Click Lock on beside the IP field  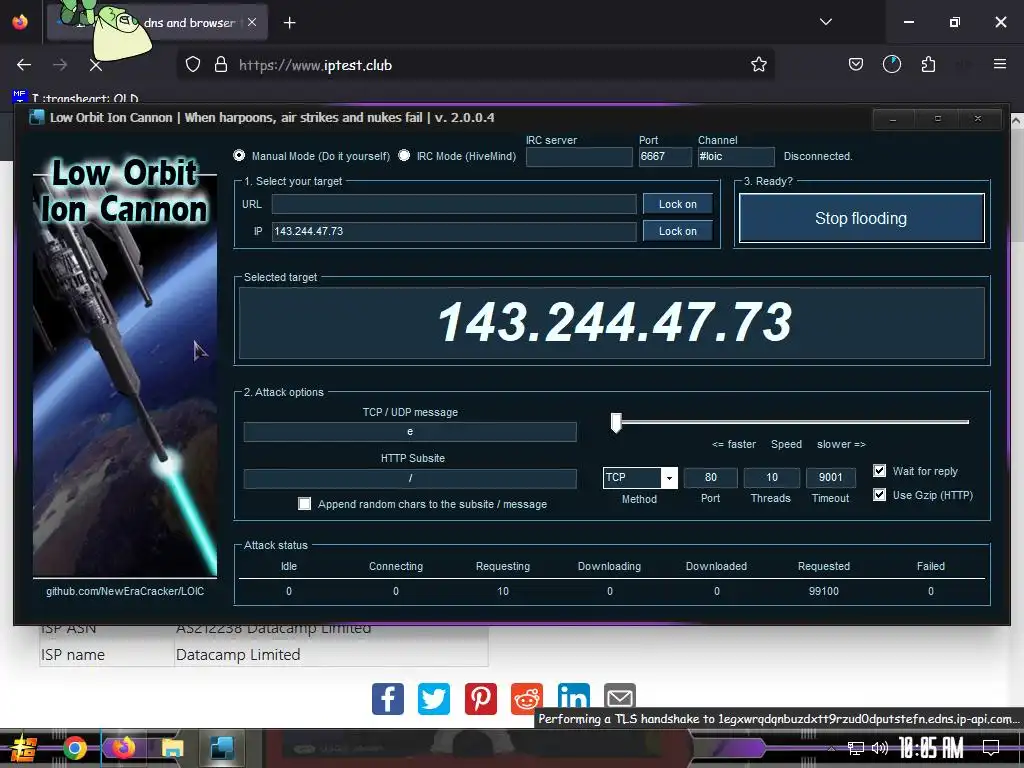pos(677,231)
